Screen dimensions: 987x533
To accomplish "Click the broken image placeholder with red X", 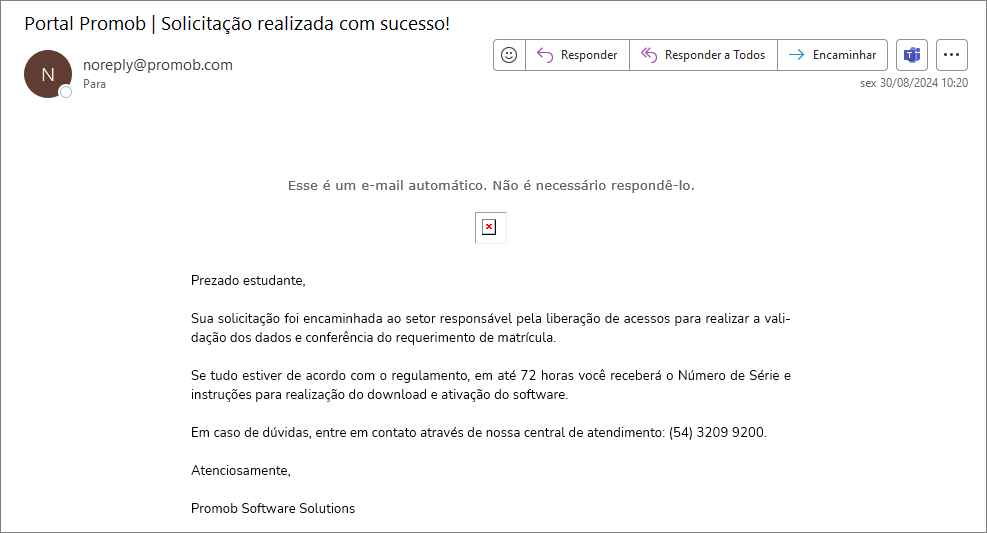I will click(490, 227).
